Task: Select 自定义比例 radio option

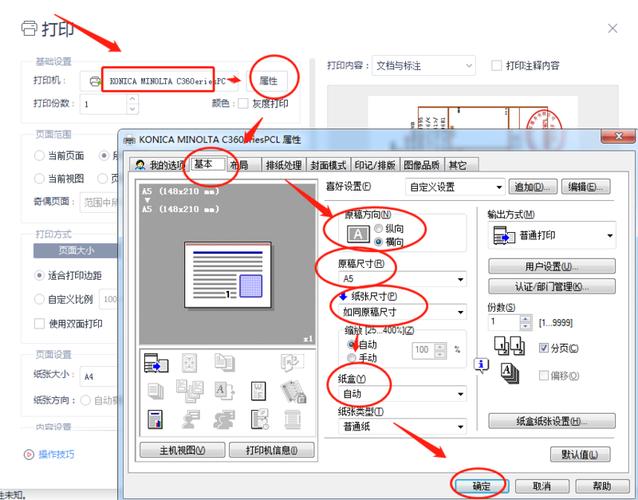Action: pos(39,299)
